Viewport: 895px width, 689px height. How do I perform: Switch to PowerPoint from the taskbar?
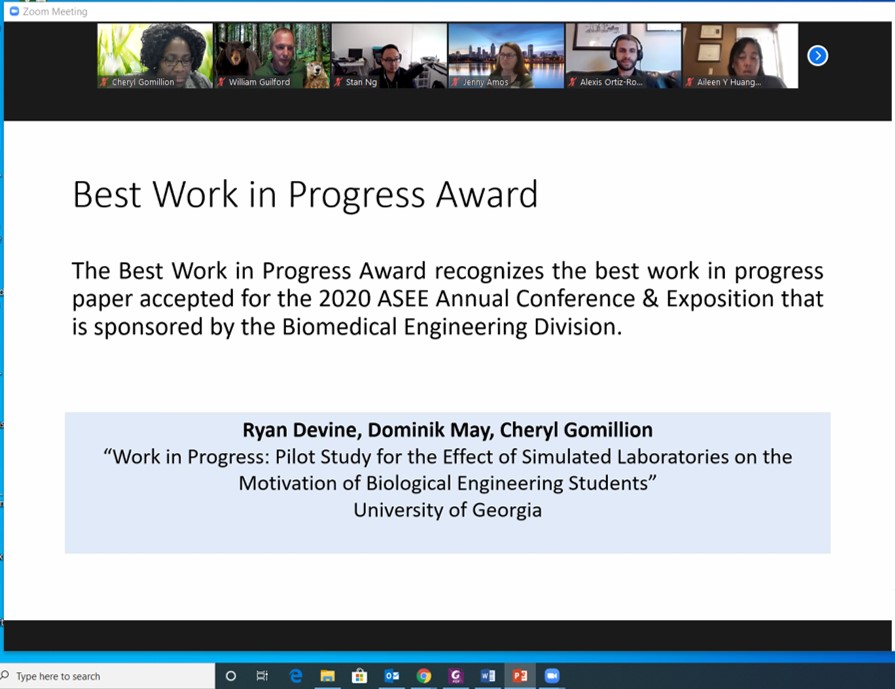pos(520,676)
